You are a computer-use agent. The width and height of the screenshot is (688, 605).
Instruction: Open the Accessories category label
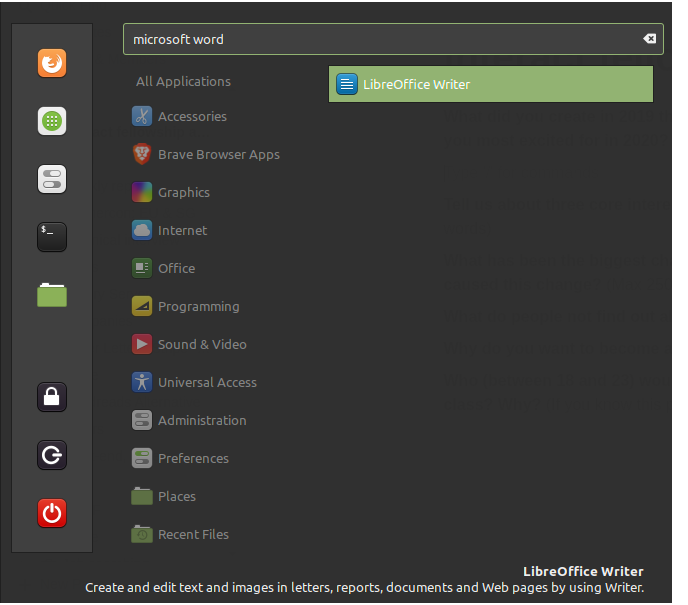click(192, 117)
